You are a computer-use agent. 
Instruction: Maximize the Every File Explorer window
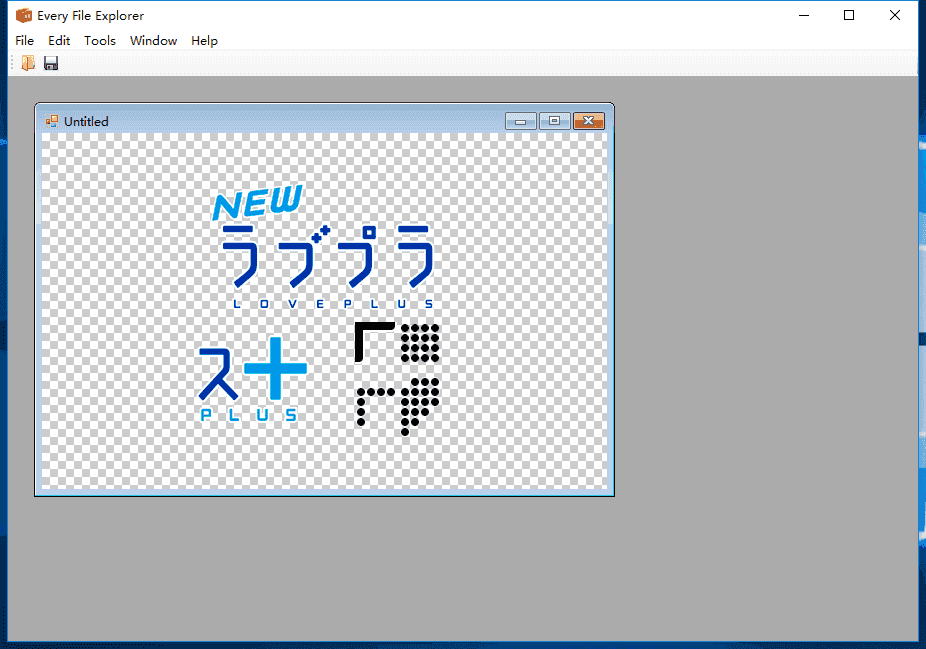click(x=849, y=15)
